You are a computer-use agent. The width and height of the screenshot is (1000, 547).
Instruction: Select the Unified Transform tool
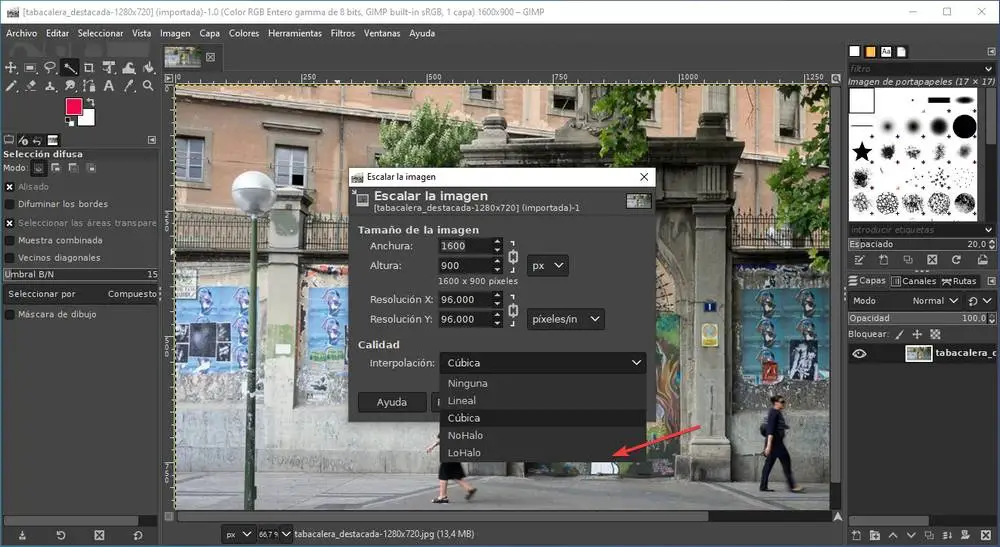(x=109, y=68)
